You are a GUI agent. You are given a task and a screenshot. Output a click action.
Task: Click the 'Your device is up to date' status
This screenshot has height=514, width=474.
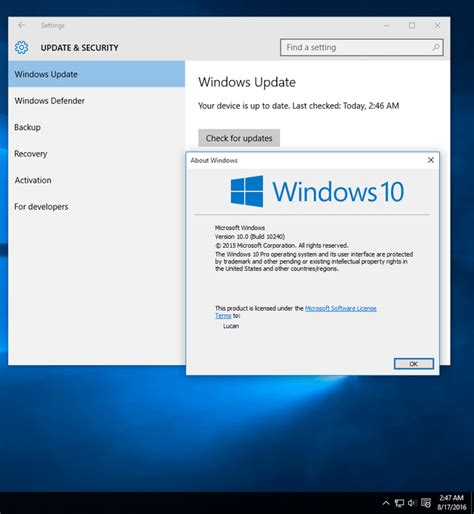coord(299,106)
